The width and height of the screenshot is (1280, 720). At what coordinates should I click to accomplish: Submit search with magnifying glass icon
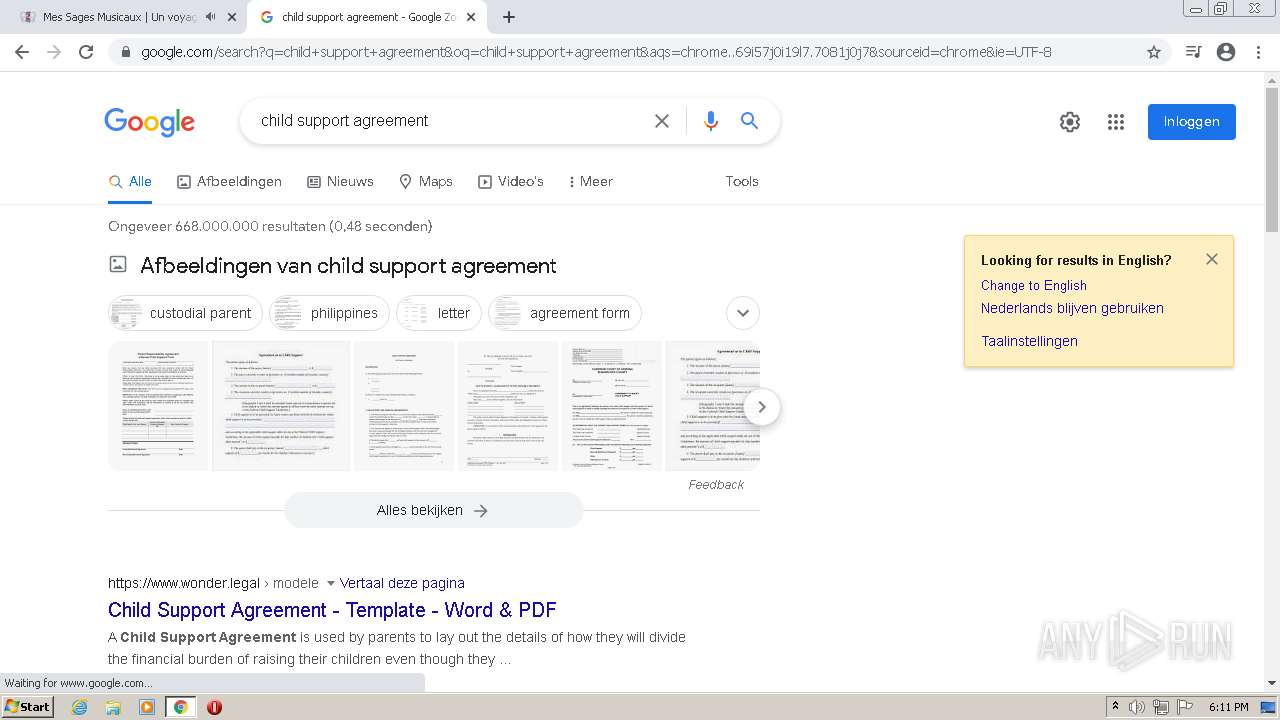pos(749,121)
